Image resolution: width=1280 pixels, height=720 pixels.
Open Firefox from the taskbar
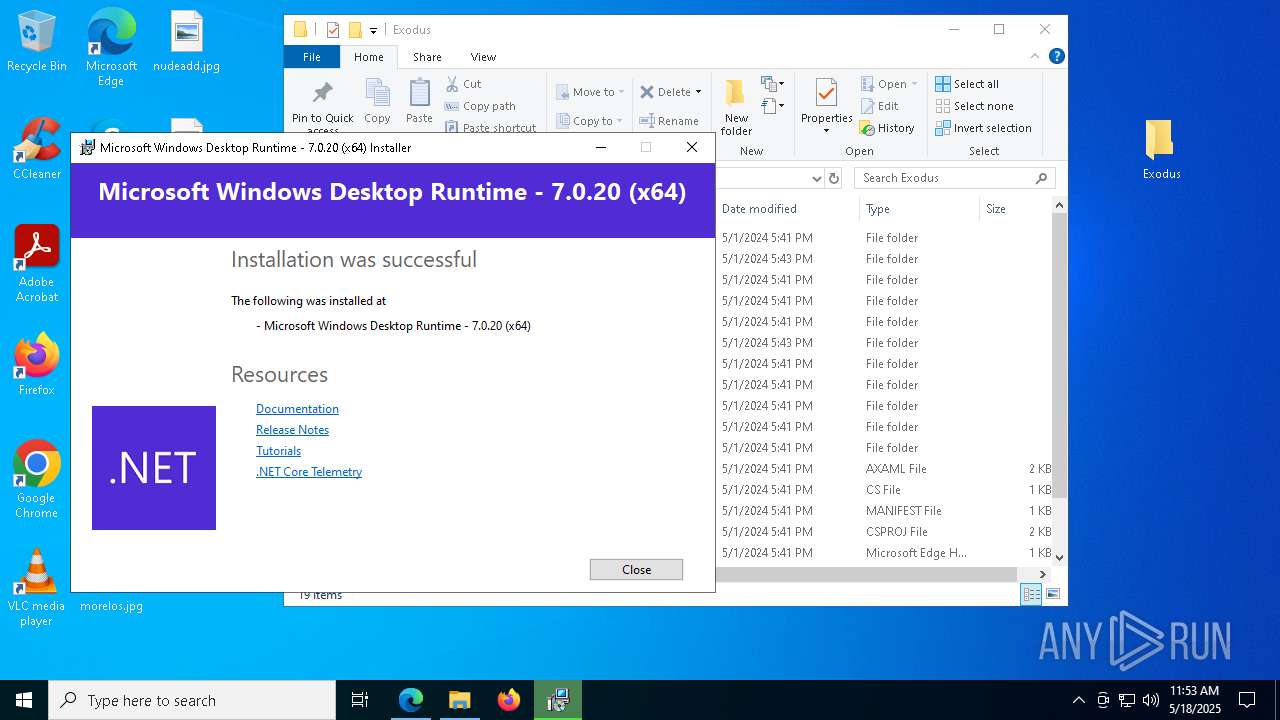click(509, 700)
